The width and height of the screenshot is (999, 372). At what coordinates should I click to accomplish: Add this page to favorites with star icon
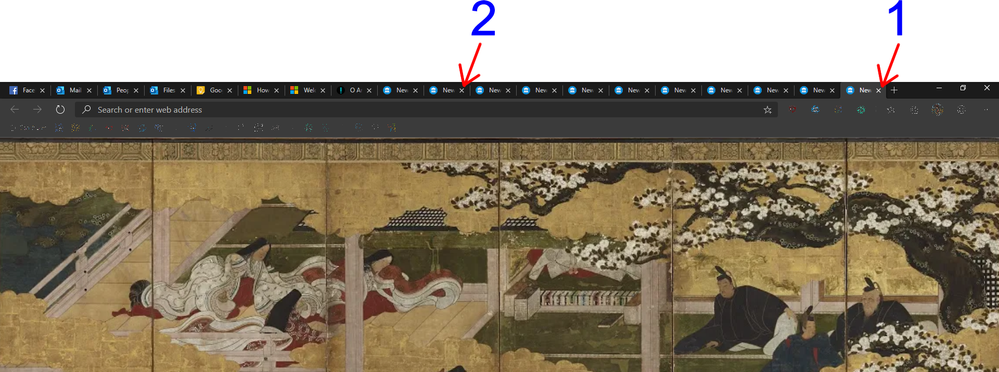pyautogui.click(x=767, y=110)
